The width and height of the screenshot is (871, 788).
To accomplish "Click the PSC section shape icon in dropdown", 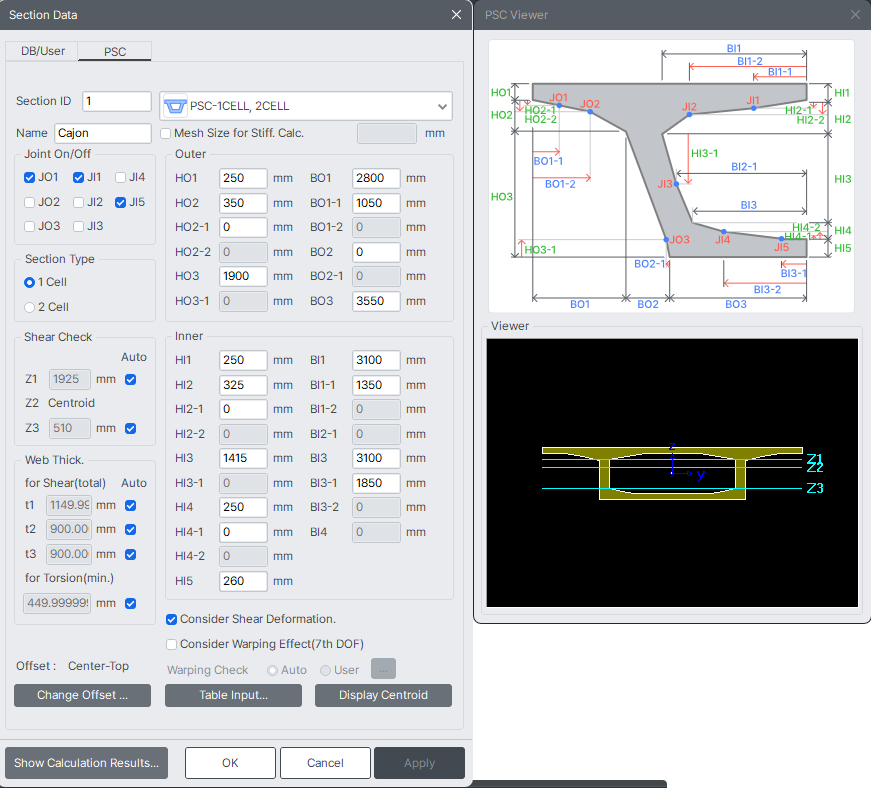I will [x=174, y=106].
